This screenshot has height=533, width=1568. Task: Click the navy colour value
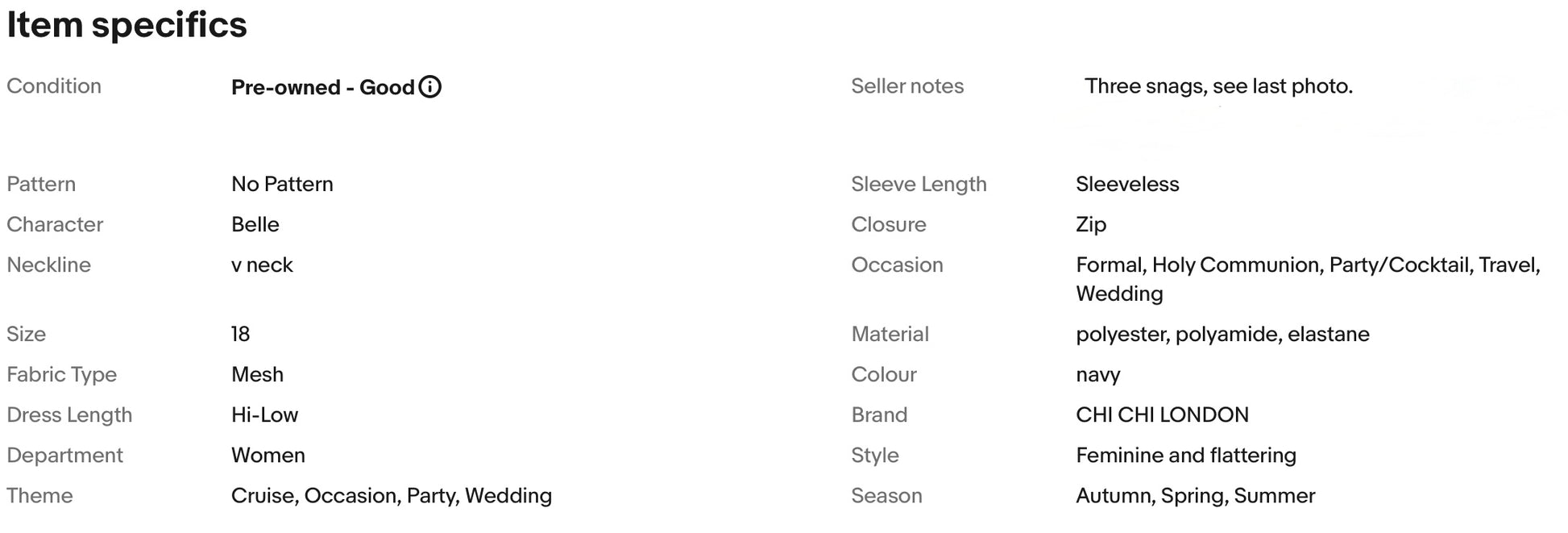click(1097, 375)
